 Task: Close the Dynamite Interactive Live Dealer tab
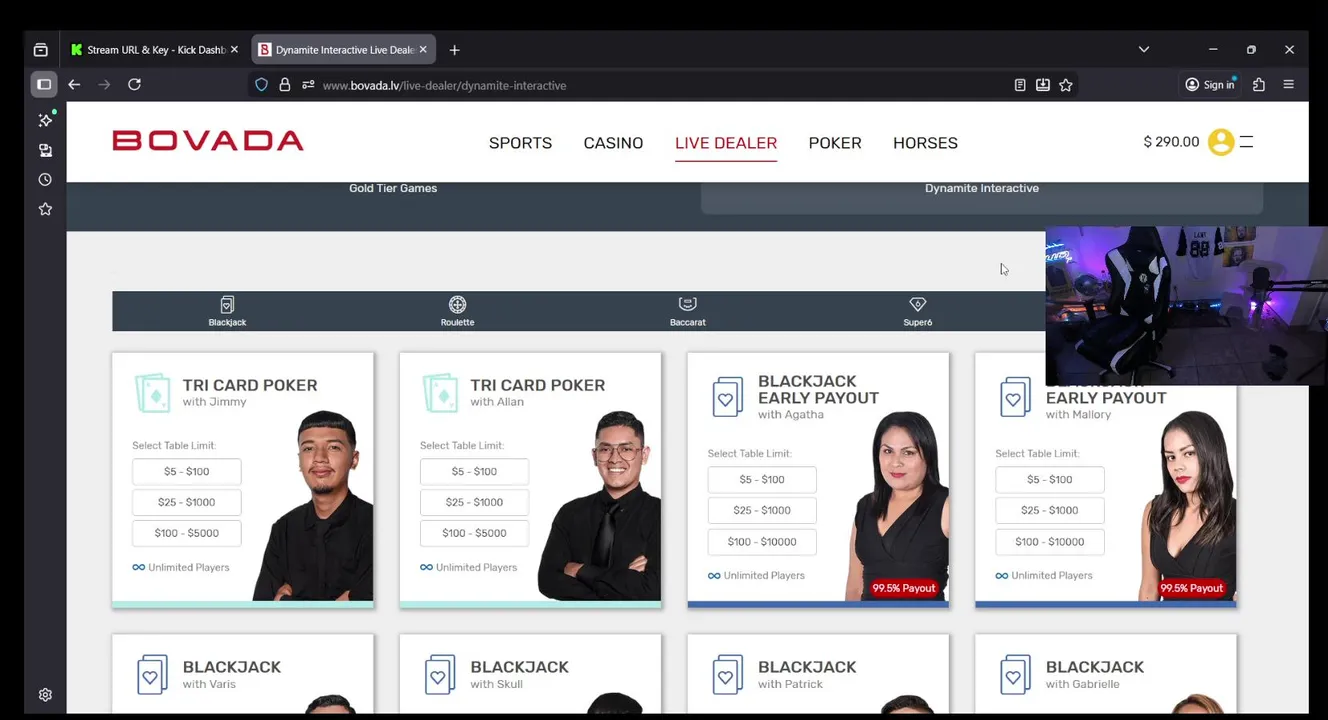pos(423,50)
